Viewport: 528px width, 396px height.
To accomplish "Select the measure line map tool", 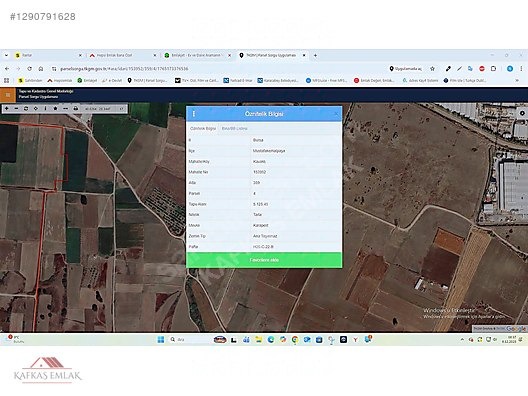I will click(65, 109).
